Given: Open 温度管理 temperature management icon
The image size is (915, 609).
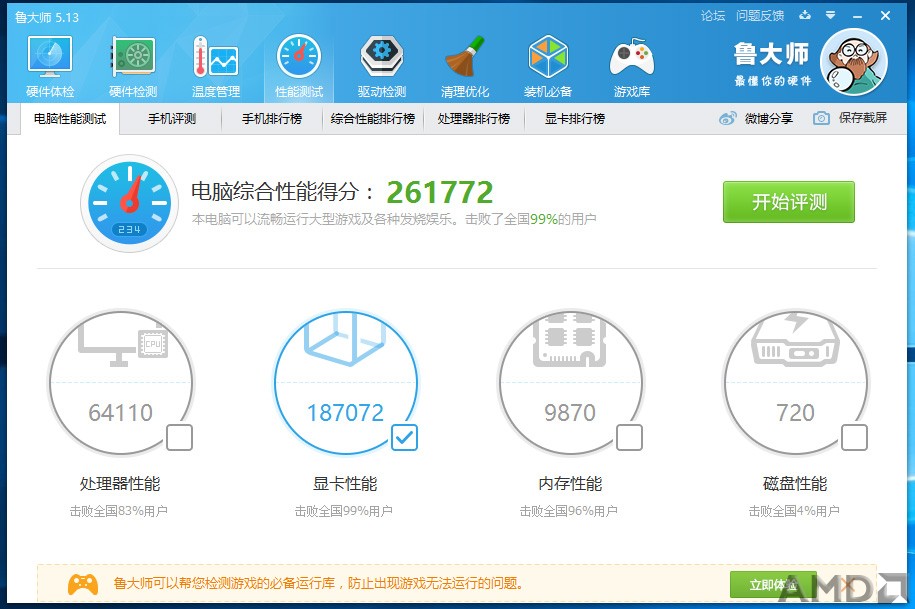Looking at the screenshot, I should pyautogui.click(x=216, y=57).
